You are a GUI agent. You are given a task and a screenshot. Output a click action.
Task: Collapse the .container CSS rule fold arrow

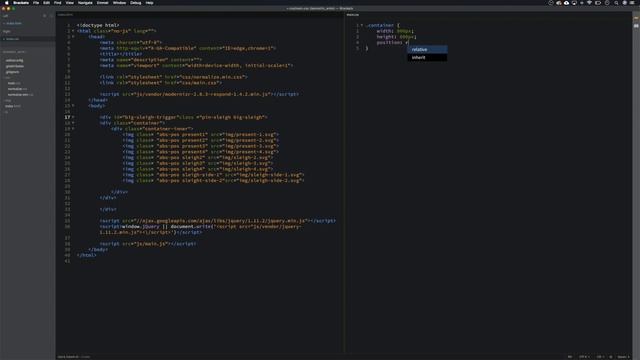pos(362,25)
